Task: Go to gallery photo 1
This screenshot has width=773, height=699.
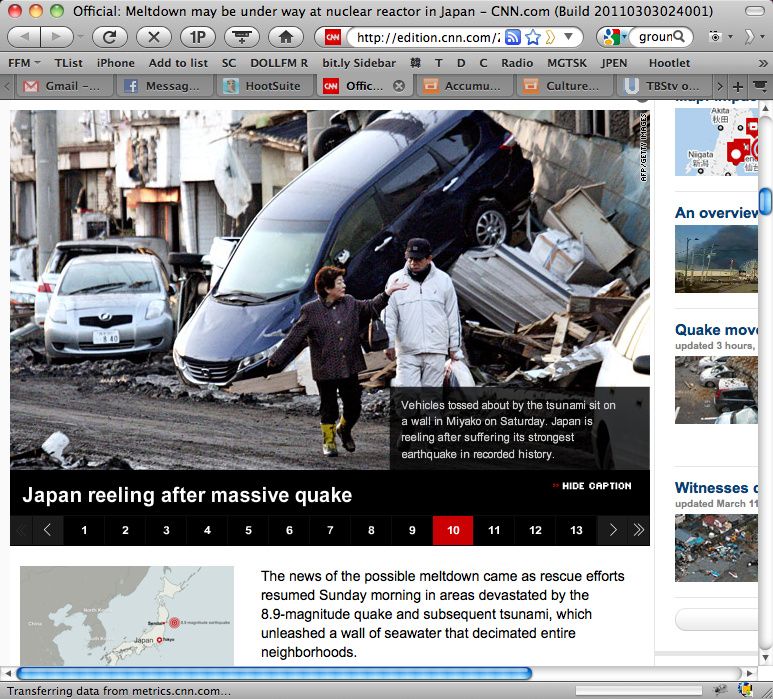Action: [84, 530]
